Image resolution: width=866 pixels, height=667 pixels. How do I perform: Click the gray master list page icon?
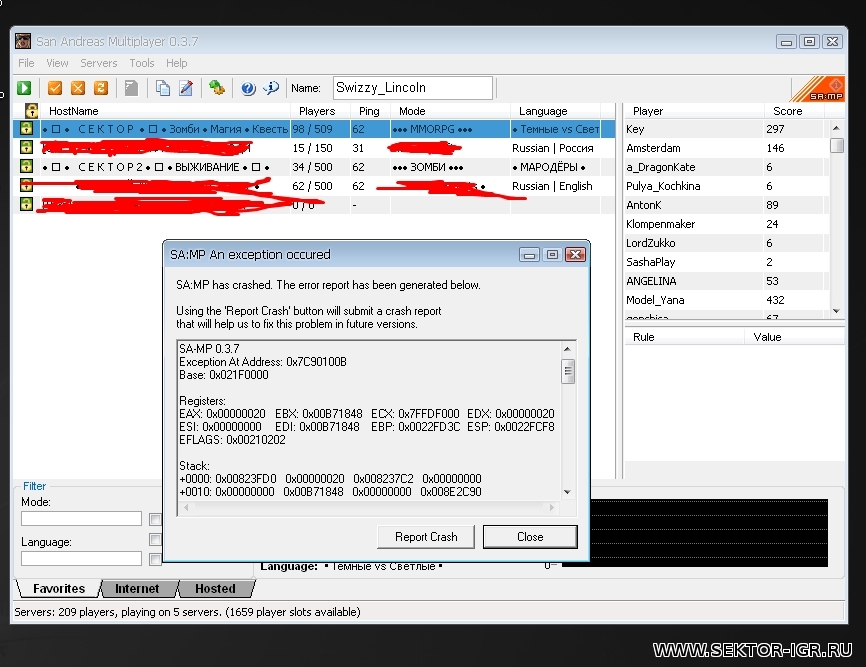[x=131, y=88]
